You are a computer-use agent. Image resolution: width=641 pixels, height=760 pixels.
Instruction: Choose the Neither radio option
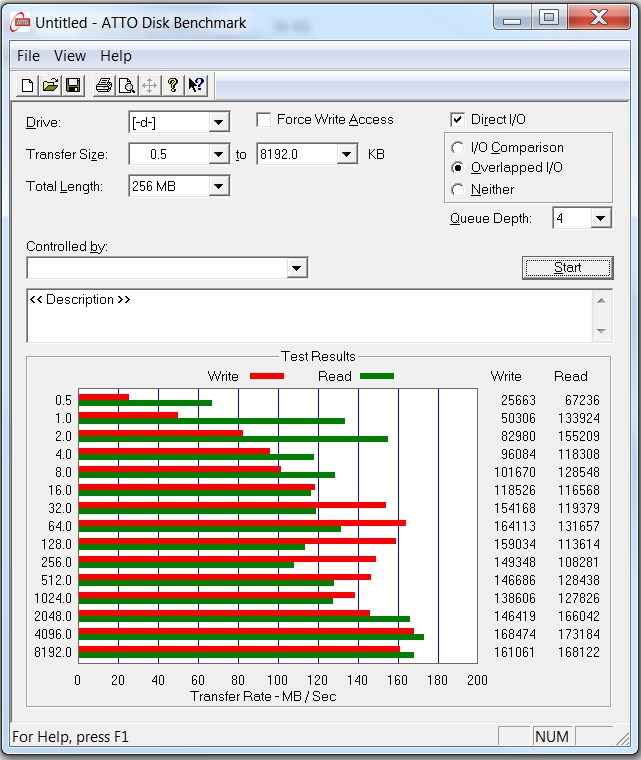tap(458, 189)
